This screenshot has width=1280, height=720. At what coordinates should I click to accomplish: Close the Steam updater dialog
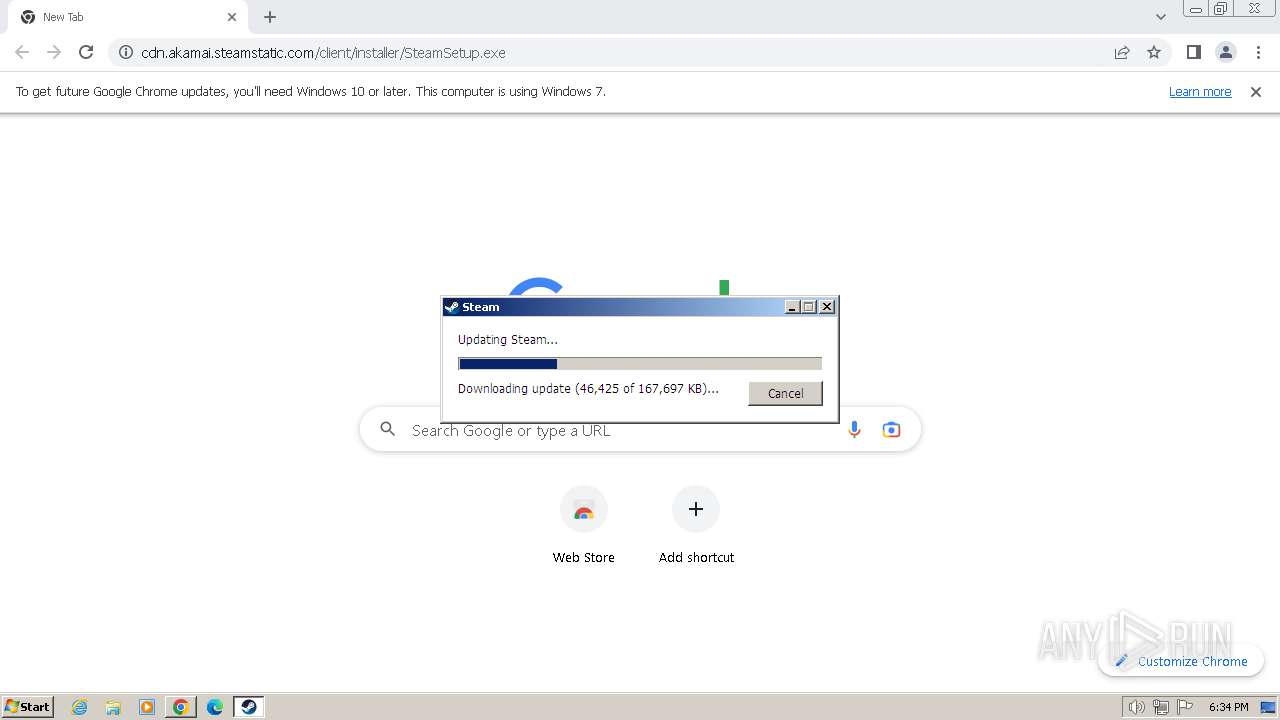tap(827, 307)
